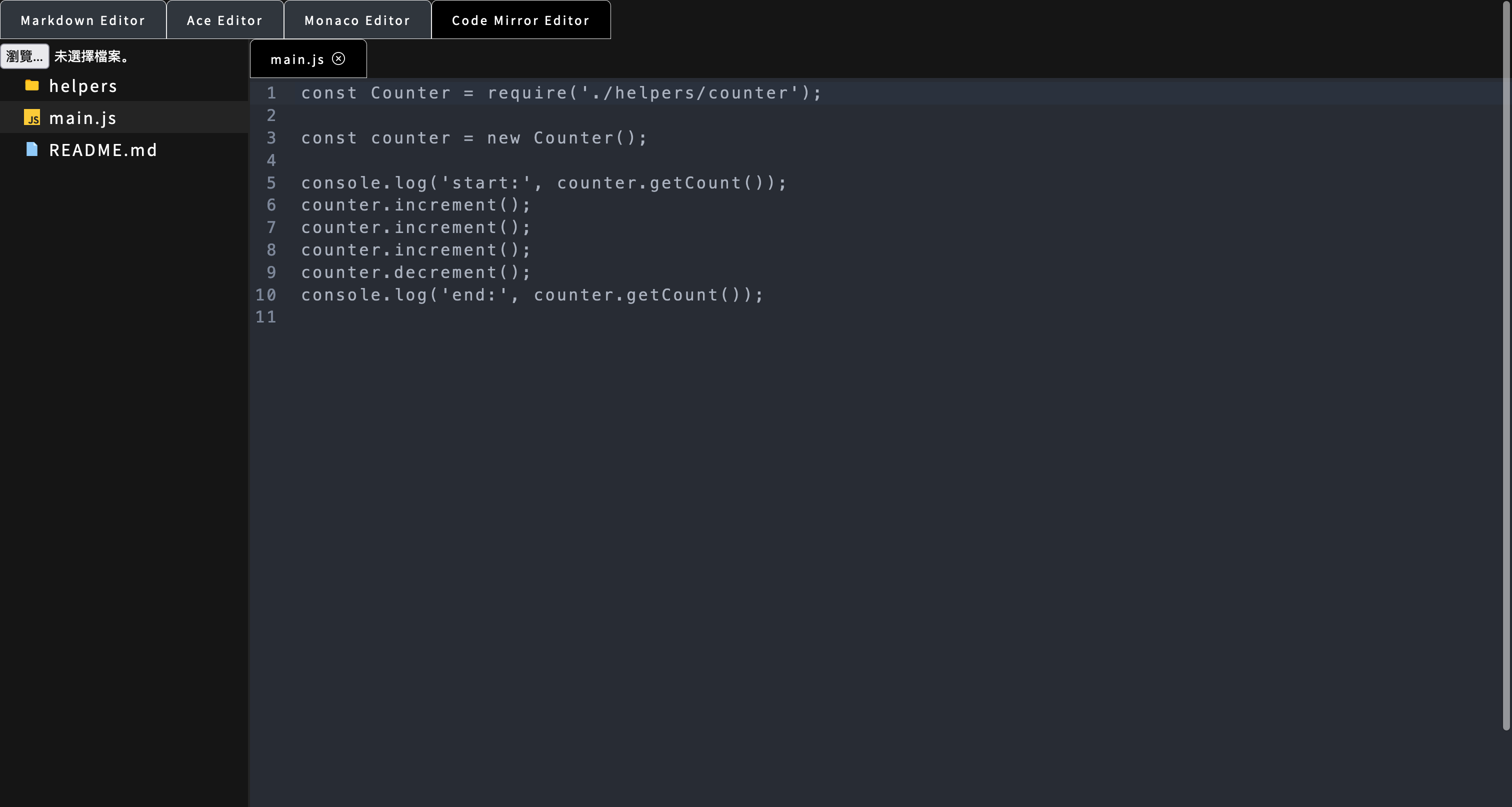Expand the helpers folder
The height and width of the screenshot is (807, 1512).
click(83, 86)
